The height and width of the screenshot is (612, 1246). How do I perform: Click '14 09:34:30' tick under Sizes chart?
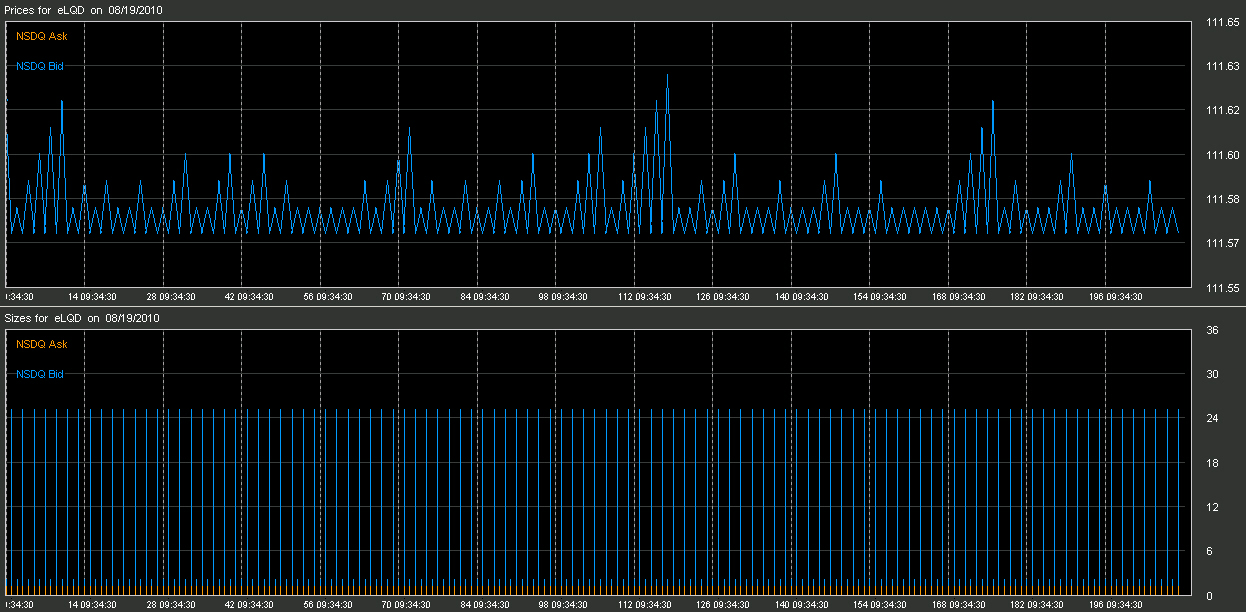tap(92, 605)
